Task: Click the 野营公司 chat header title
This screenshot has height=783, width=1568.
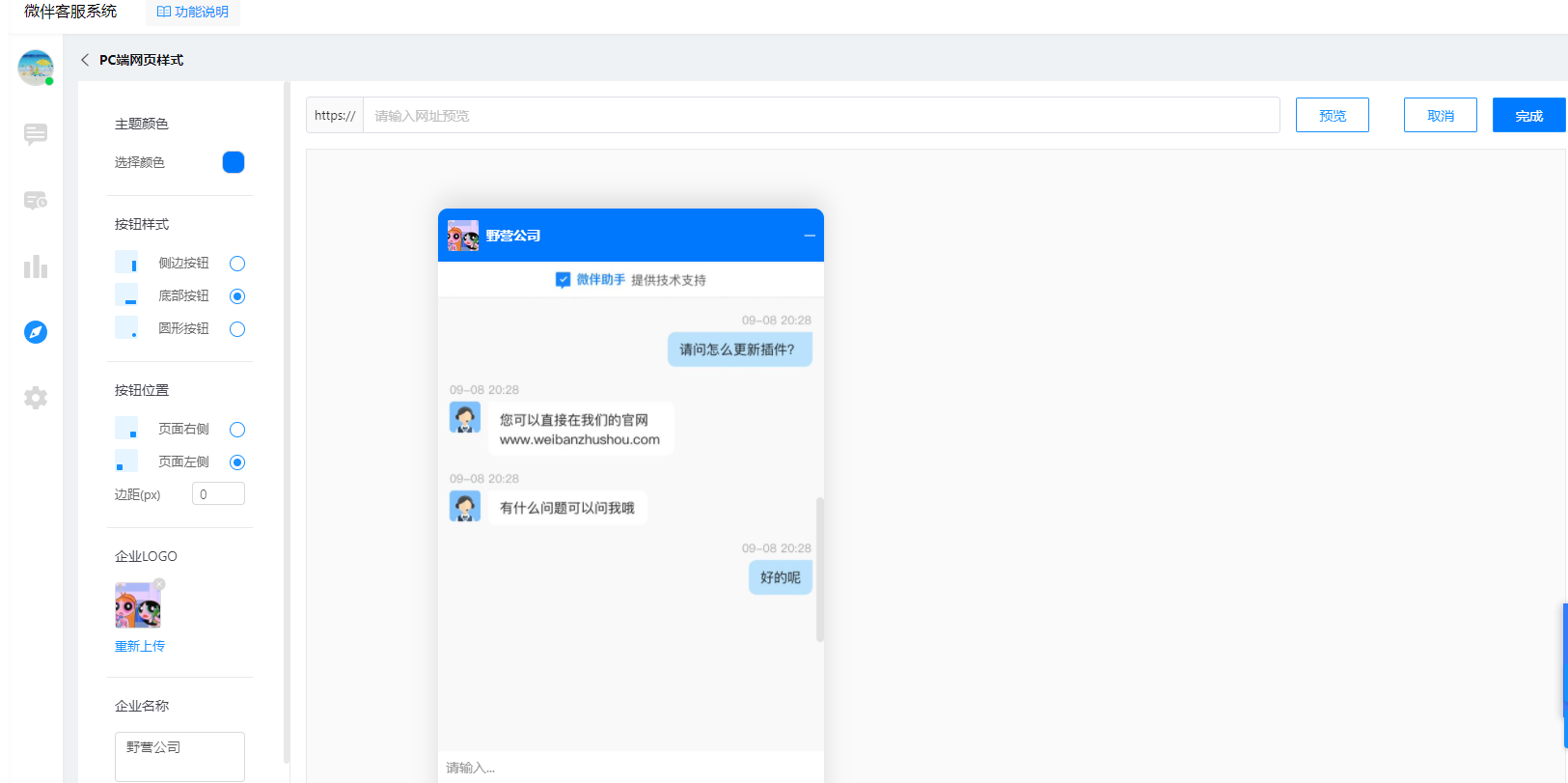Action: pos(513,236)
